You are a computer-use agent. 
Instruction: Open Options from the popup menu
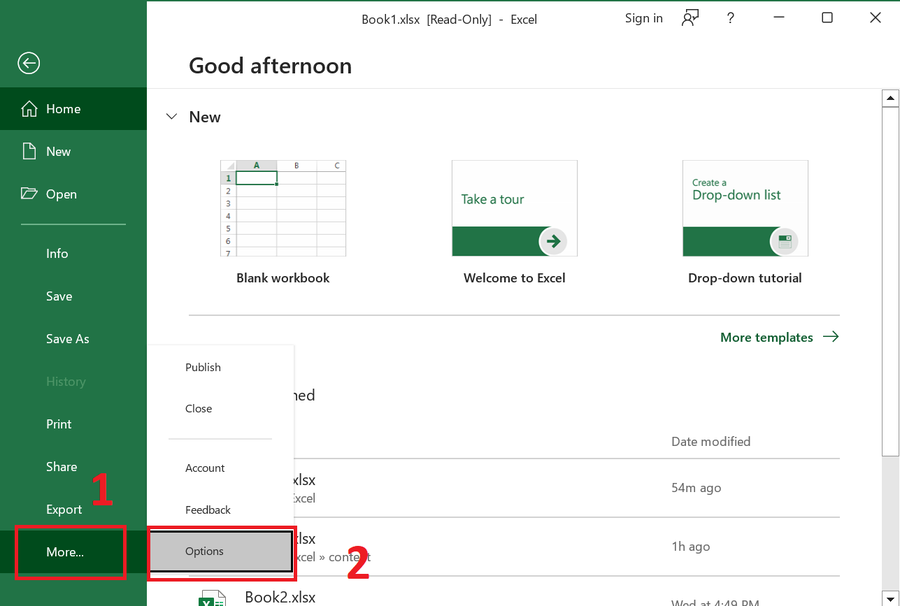tap(221, 551)
